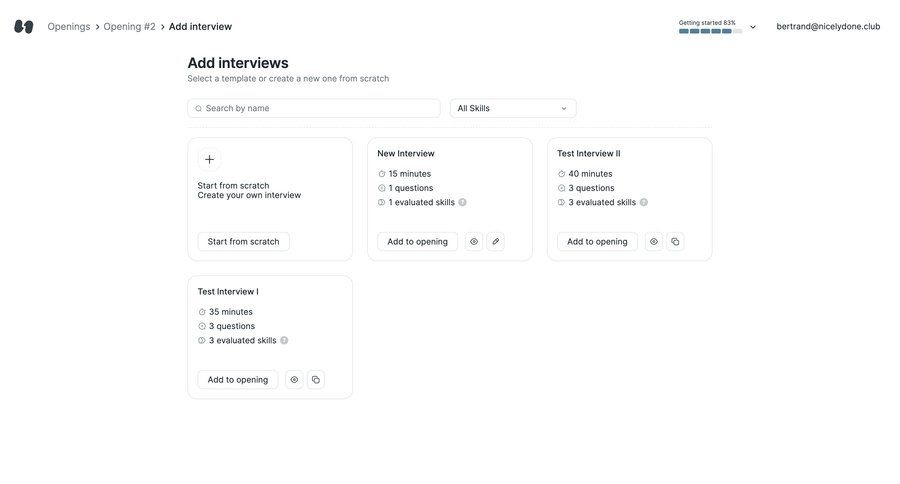Click the questions icon in Test Interview II card

click(561, 188)
